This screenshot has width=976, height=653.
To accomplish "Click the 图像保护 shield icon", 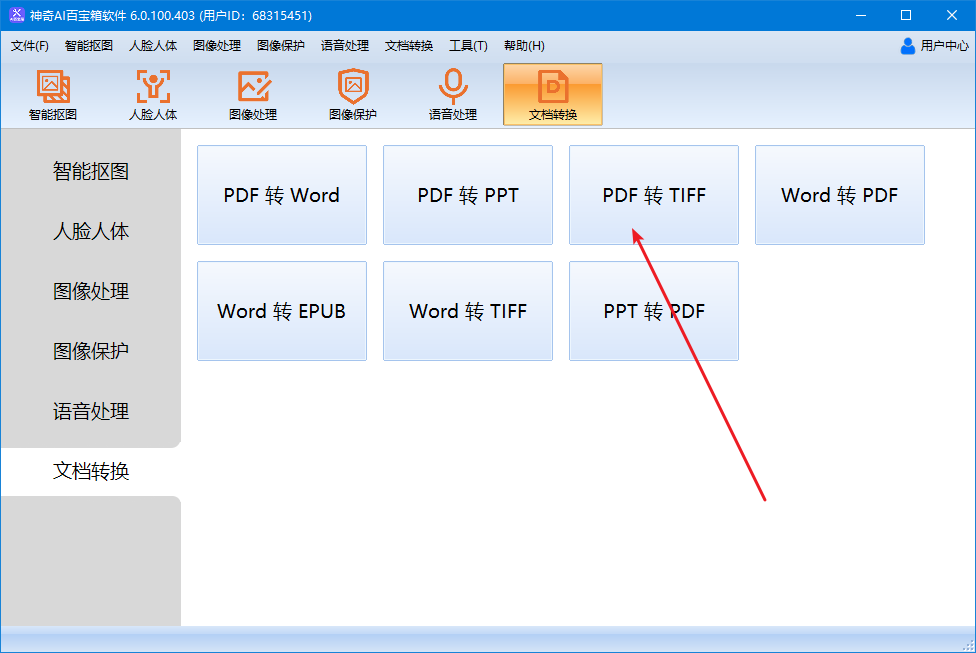I will (353, 88).
